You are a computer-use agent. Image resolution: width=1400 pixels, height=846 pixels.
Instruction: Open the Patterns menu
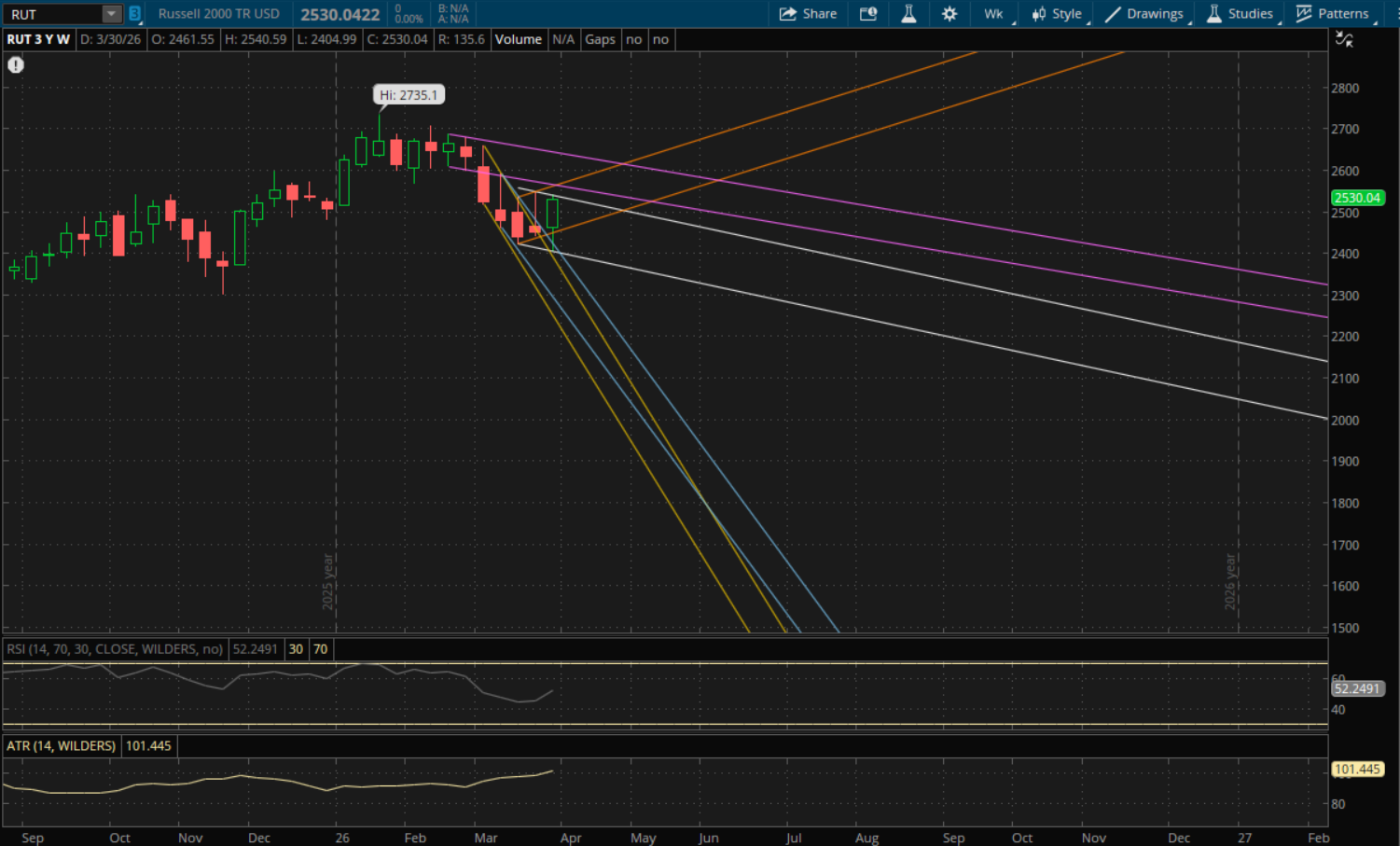1333,14
